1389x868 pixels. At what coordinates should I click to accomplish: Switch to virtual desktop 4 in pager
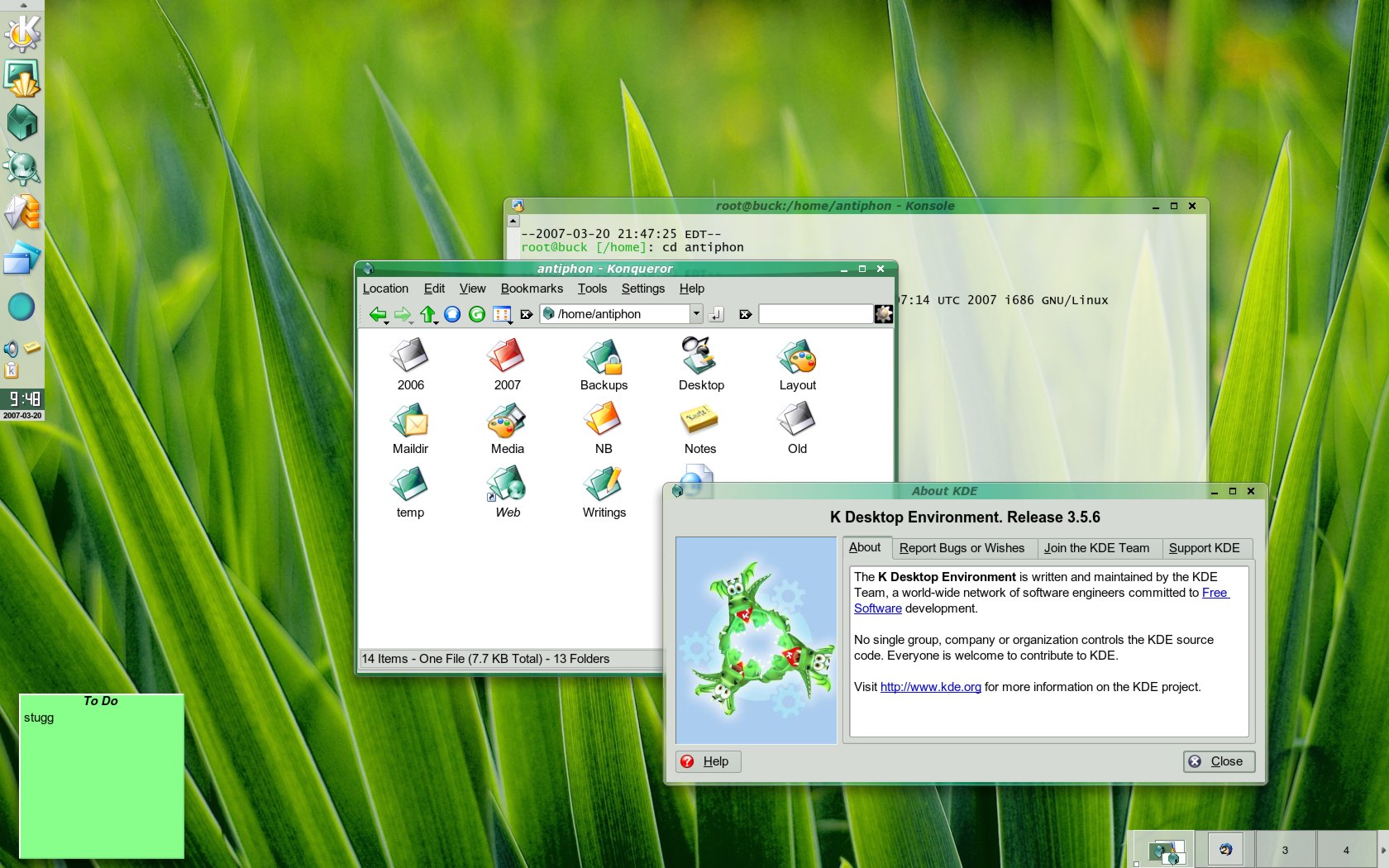[1347, 849]
